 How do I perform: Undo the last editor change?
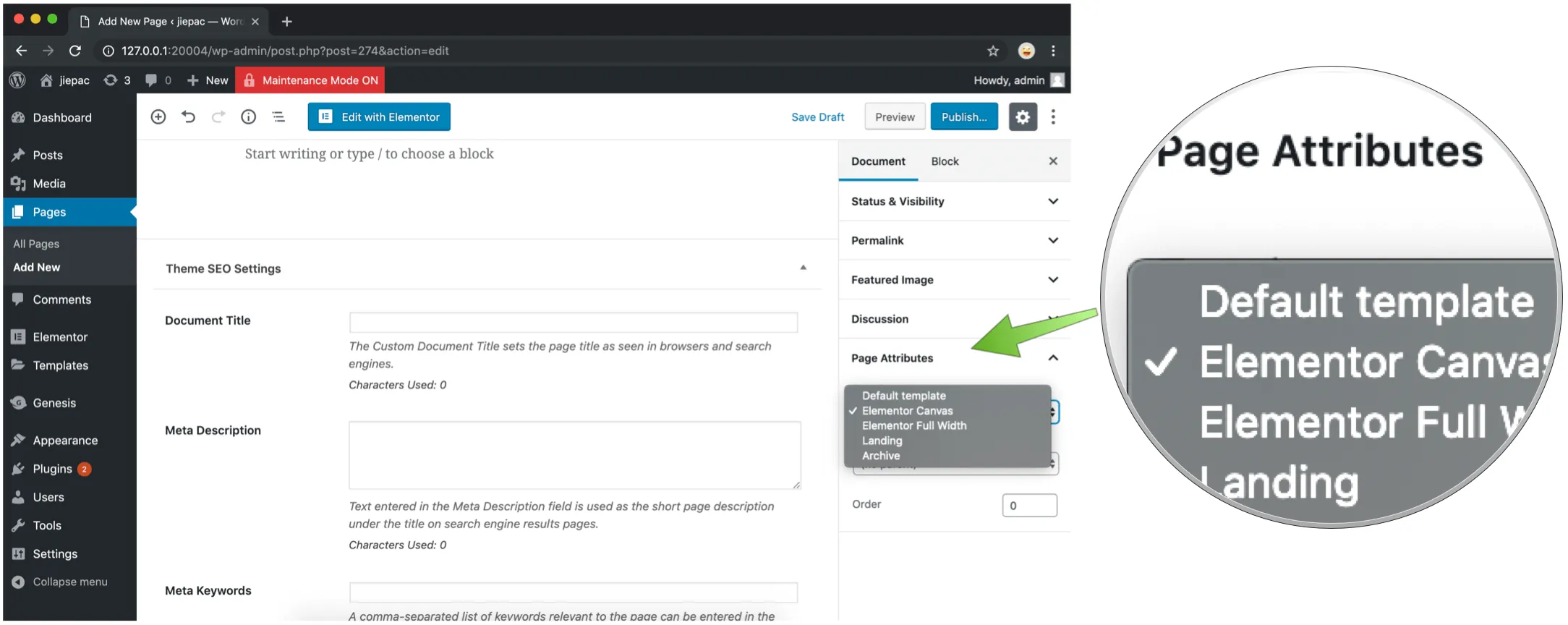[x=188, y=116]
